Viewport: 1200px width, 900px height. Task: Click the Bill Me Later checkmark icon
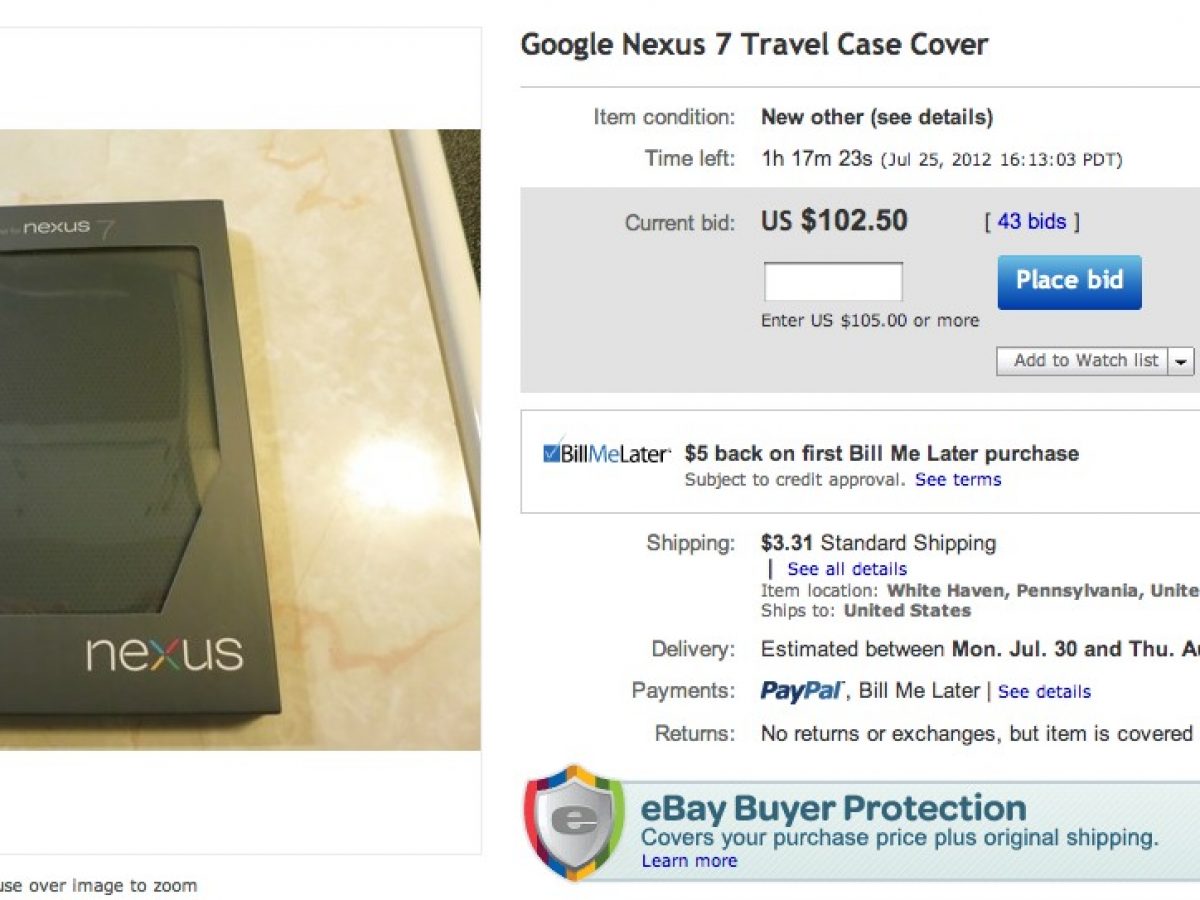[x=552, y=453]
